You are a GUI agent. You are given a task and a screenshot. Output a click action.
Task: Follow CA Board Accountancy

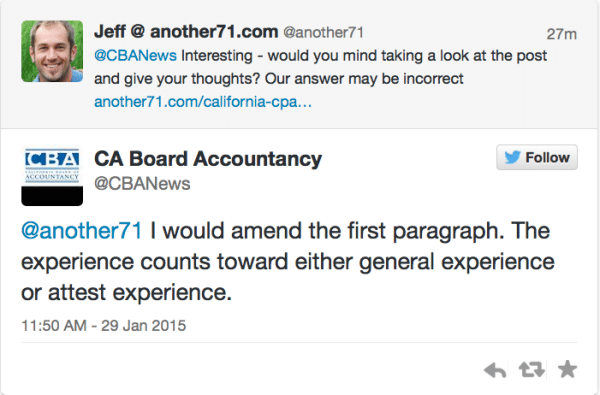point(537,157)
